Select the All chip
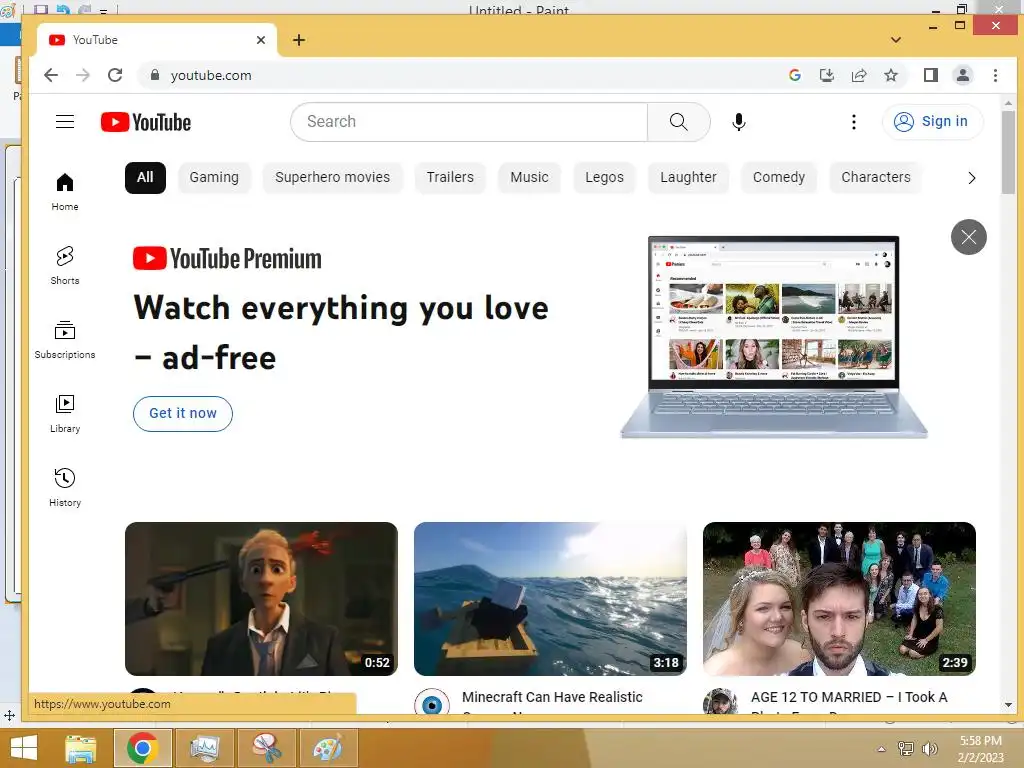Image resolution: width=1024 pixels, height=768 pixels. coord(145,178)
